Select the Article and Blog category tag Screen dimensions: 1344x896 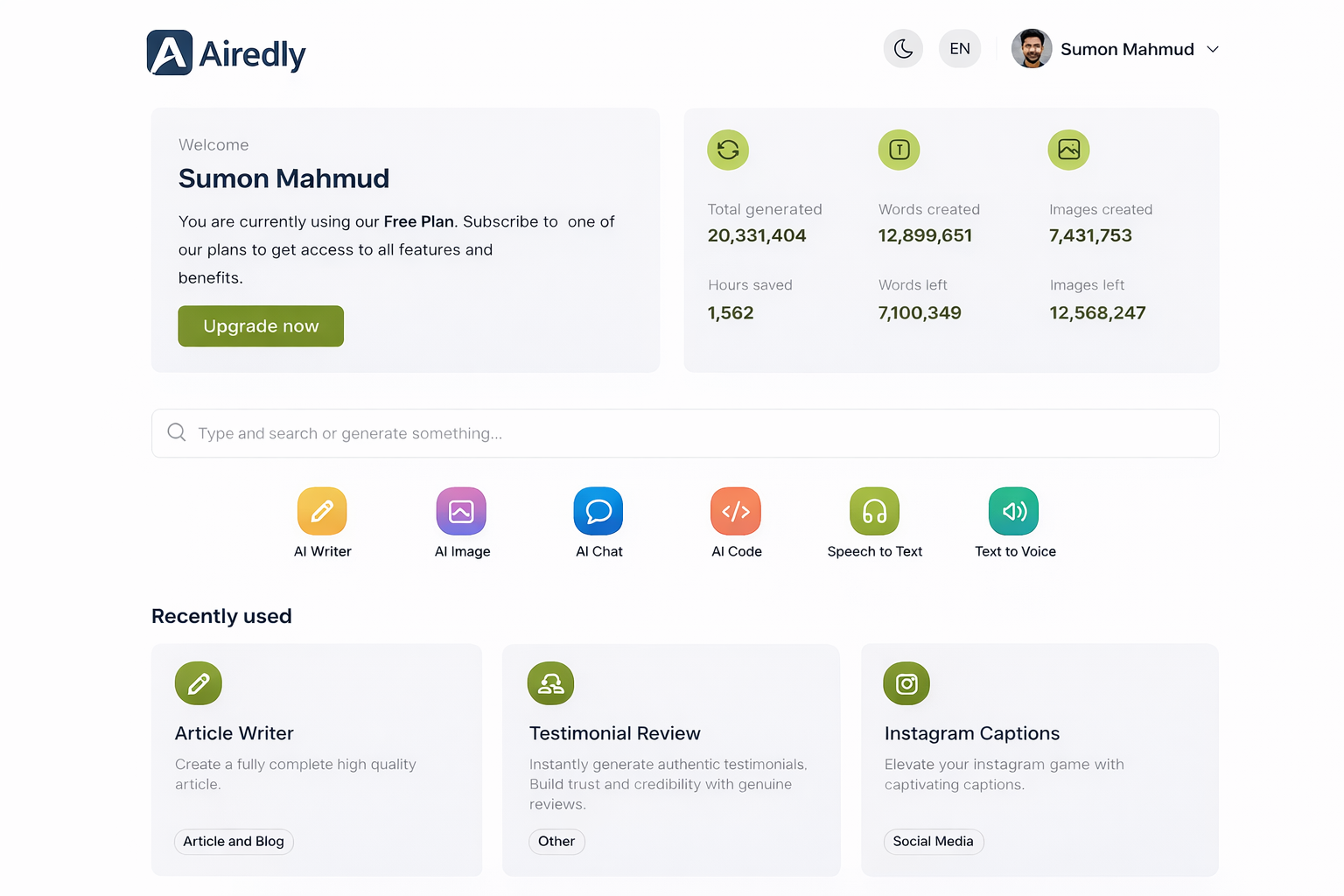234,841
